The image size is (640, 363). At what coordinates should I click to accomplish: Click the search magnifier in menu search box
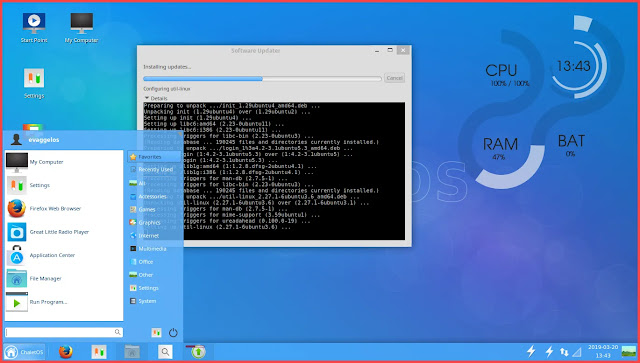tap(118, 332)
